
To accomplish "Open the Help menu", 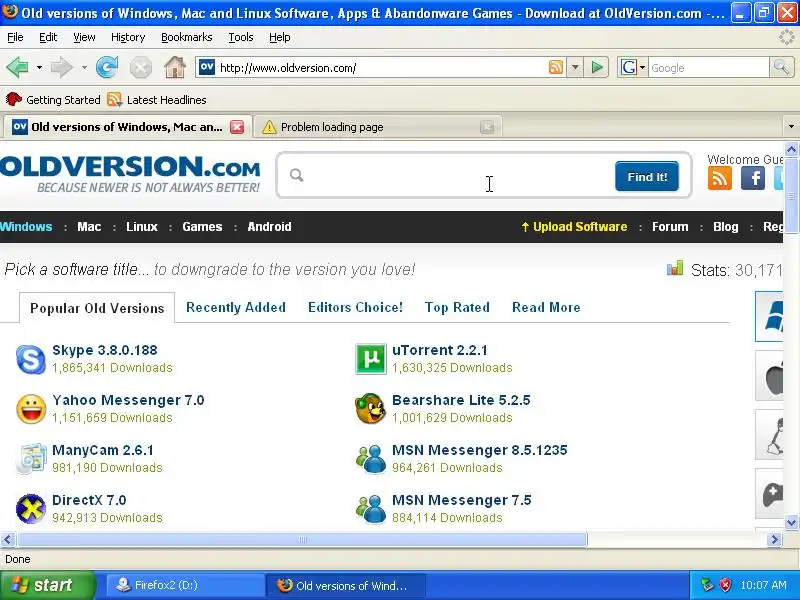I will tap(280, 37).
